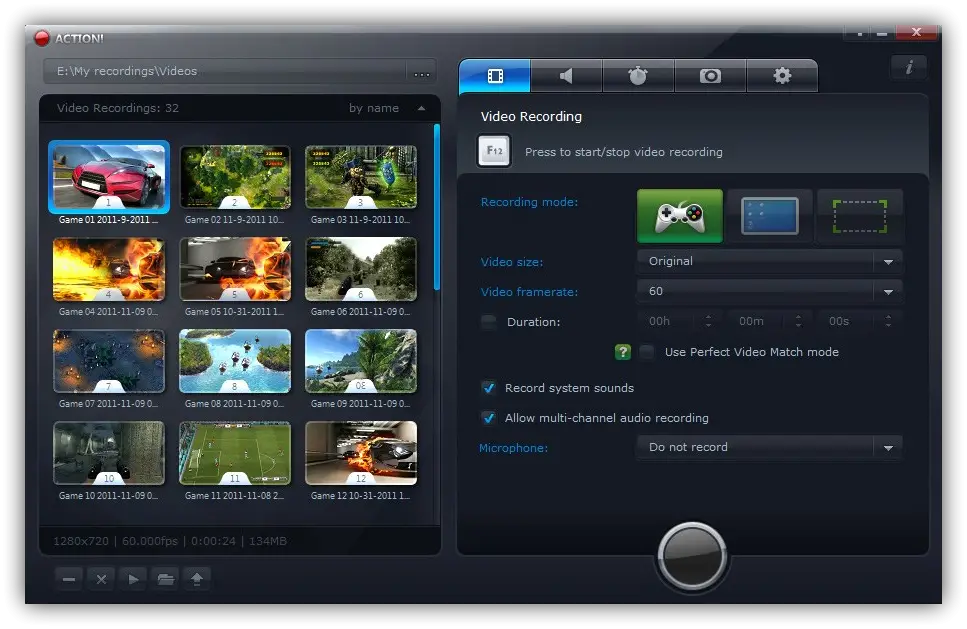This screenshot has width=967, height=629.
Task: Open the Video size dropdown
Action: [770, 261]
